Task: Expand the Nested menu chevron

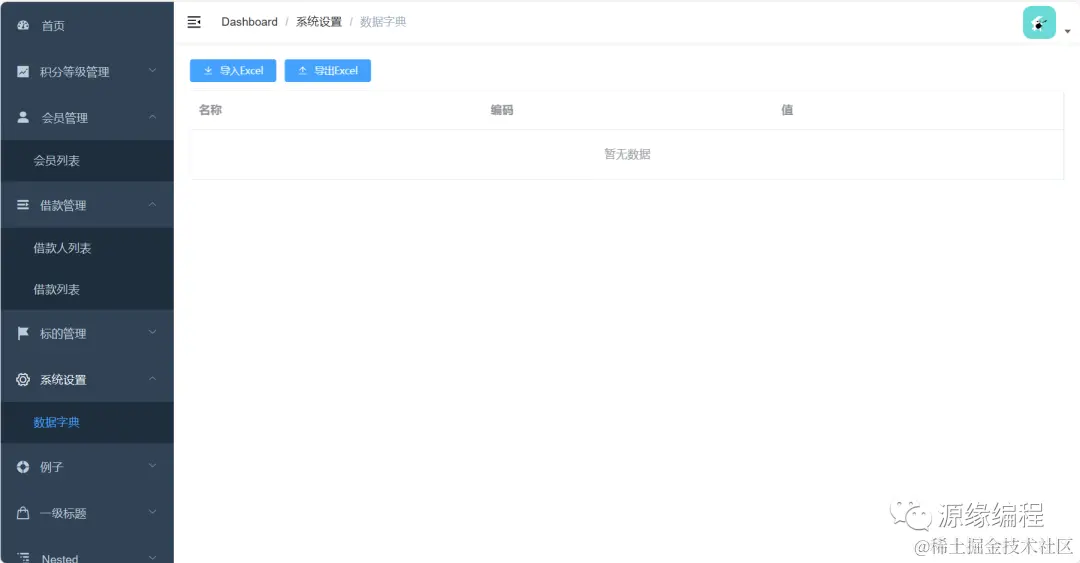Action: [x=152, y=557]
